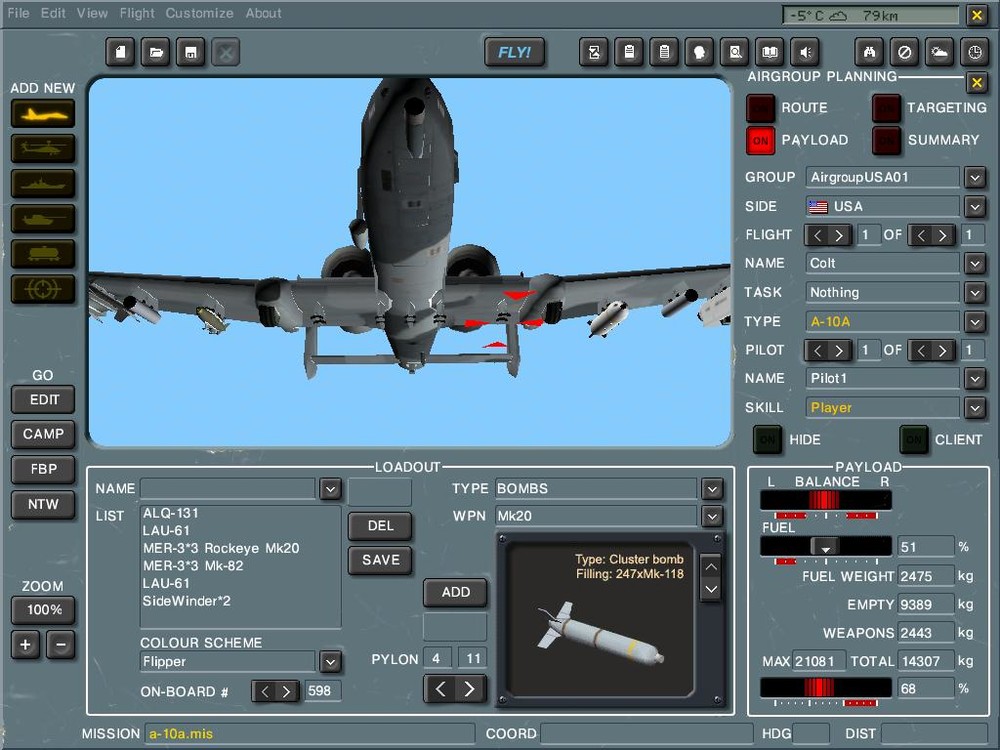The height and width of the screenshot is (750, 1000).
Task: Open the File menu
Action: (18, 13)
